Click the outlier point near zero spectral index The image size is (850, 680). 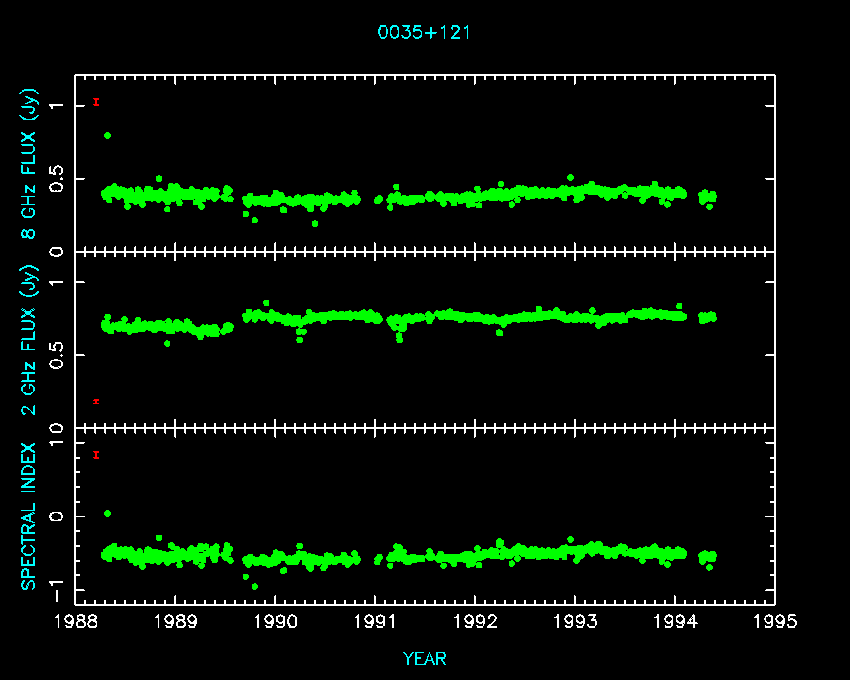108,513
